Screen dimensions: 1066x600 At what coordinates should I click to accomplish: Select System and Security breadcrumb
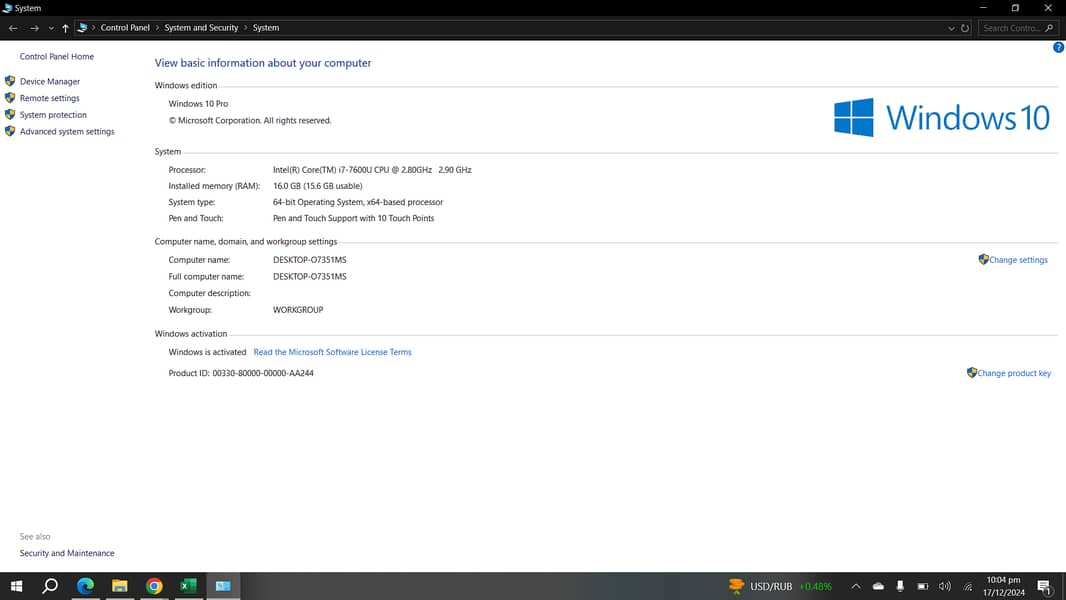[x=201, y=28]
